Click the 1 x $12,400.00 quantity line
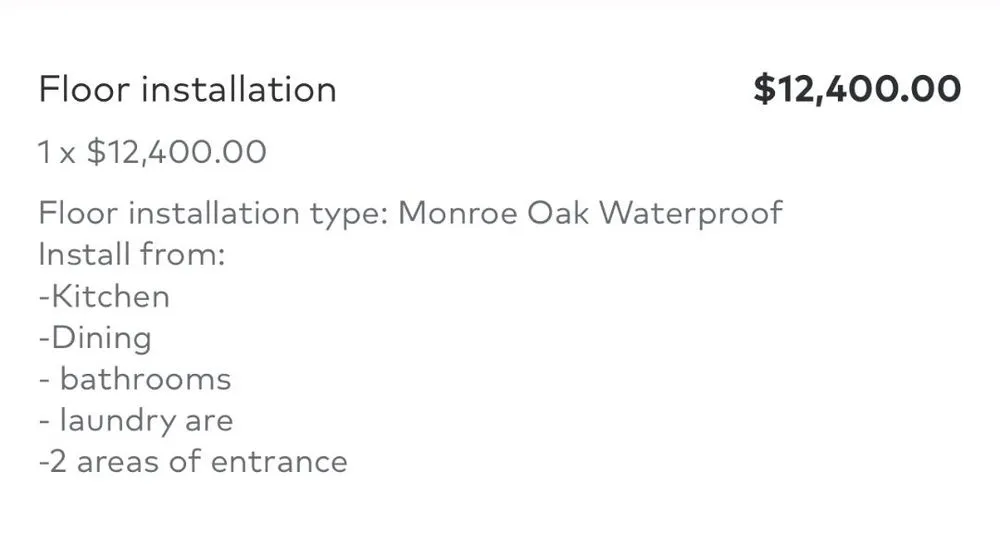This screenshot has width=1000, height=534. point(152,152)
